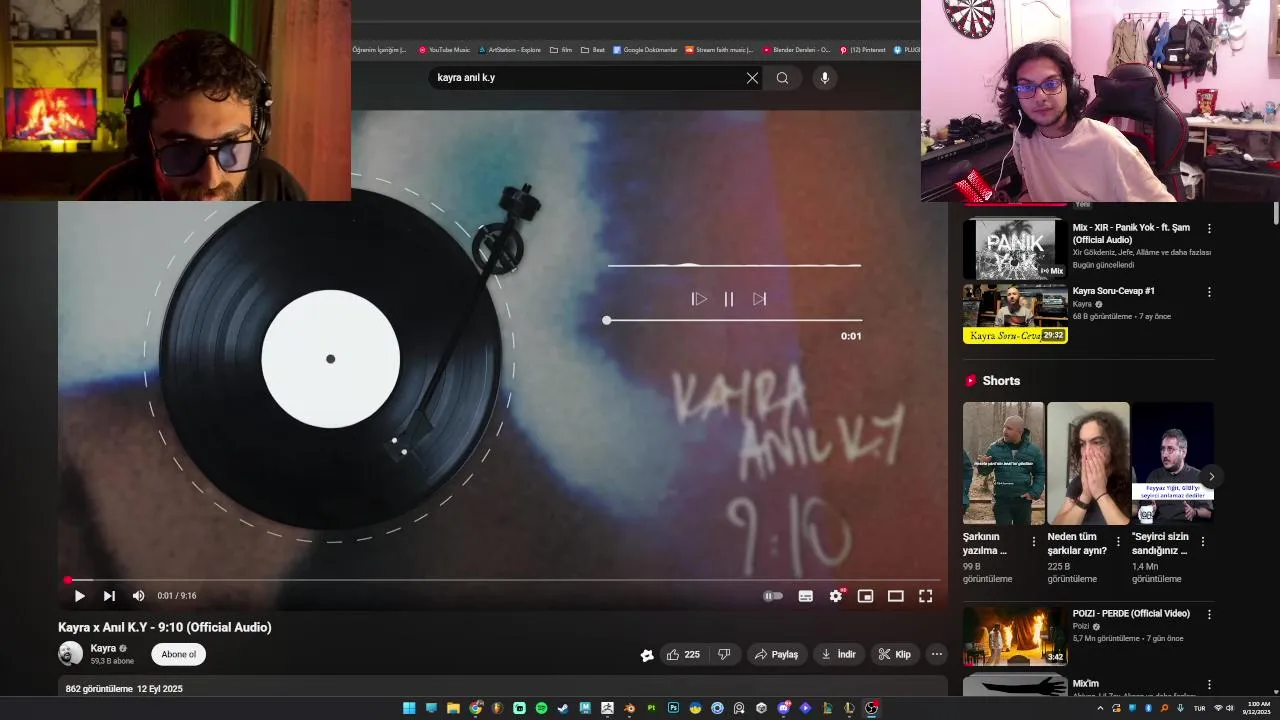Open player settings gear
This screenshot has width=1280, height=720.
[836, 596]
